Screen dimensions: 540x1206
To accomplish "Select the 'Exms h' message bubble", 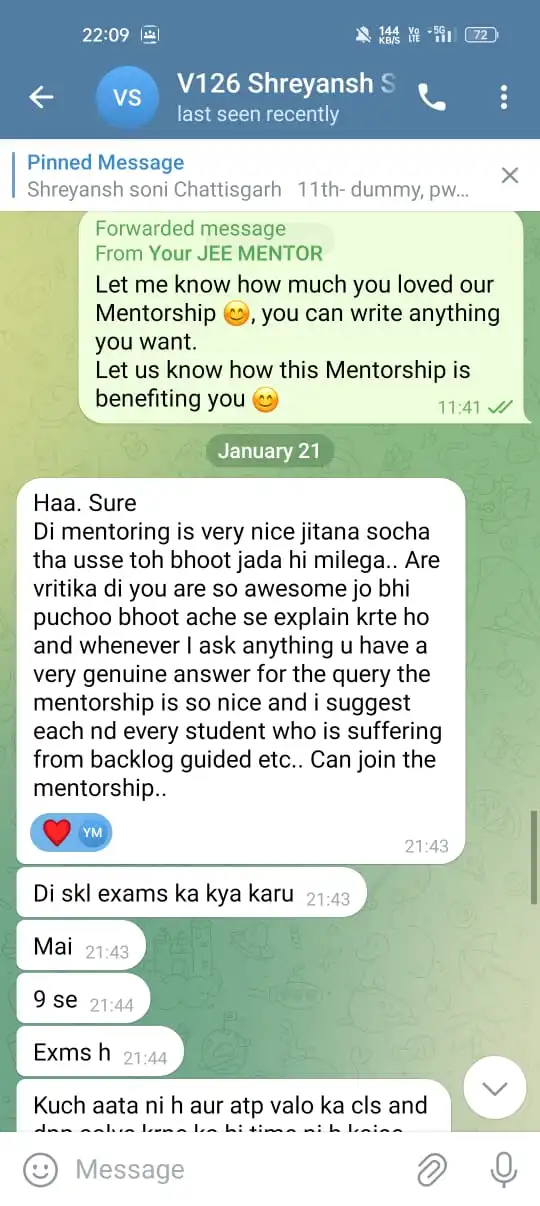I will [x=100, y=1053].
